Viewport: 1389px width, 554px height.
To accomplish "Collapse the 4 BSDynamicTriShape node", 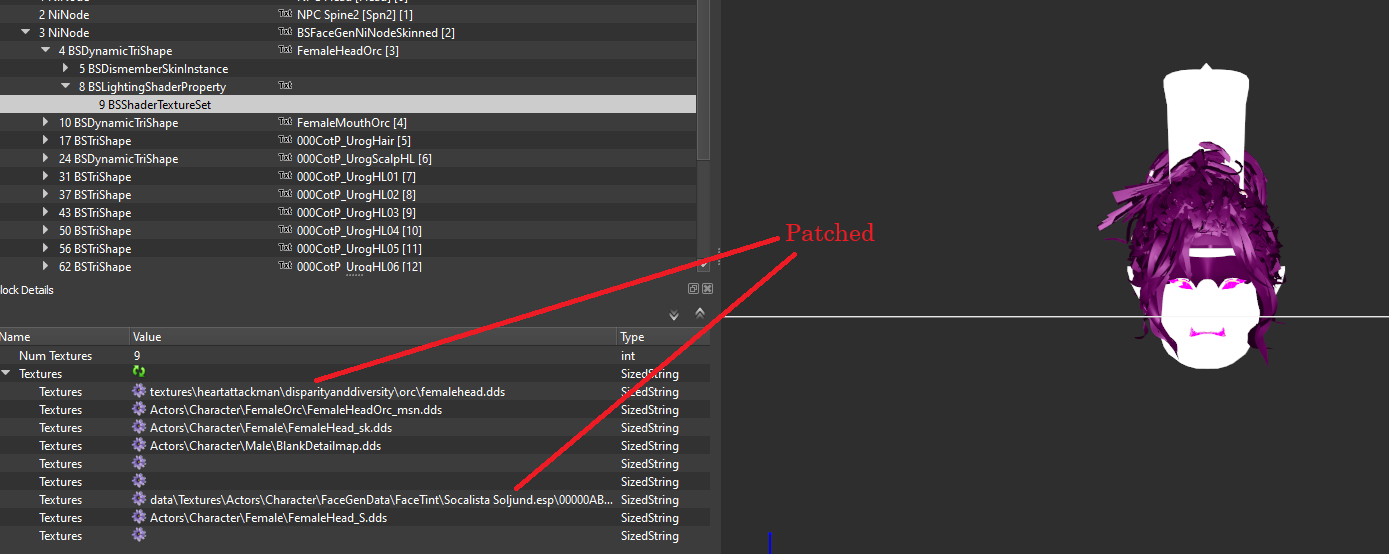I will [x=46, y=51].
